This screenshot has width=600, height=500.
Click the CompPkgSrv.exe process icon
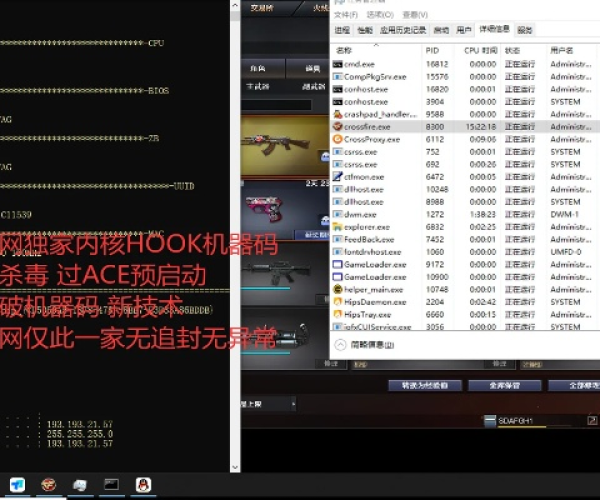tap(338, 77)
